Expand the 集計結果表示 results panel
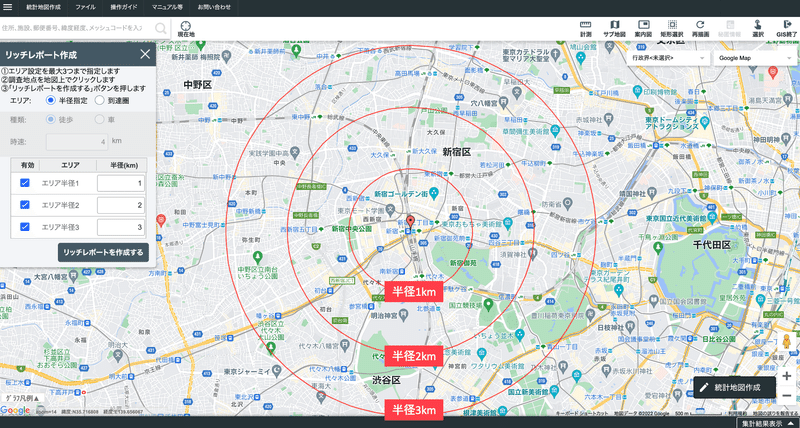The height and width of the screenshot is (428, 800). pos(768,423)
